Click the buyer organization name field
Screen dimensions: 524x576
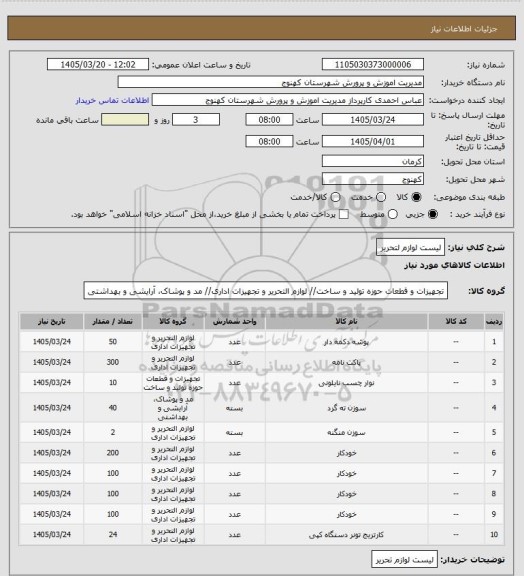[x=270, y=82]
